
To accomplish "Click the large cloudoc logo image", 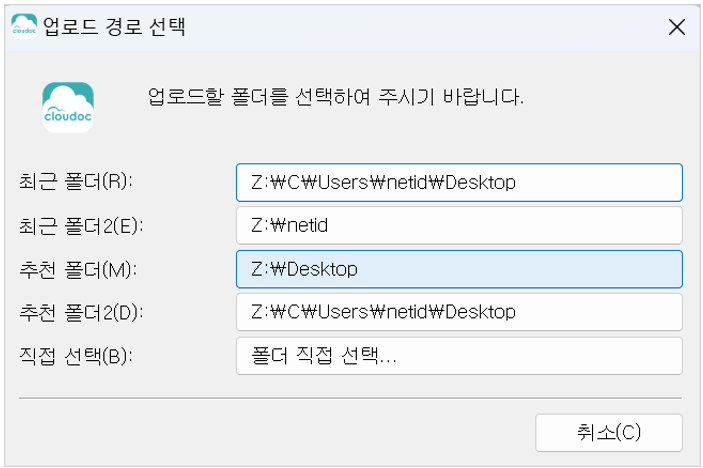I will click(68, 107).
